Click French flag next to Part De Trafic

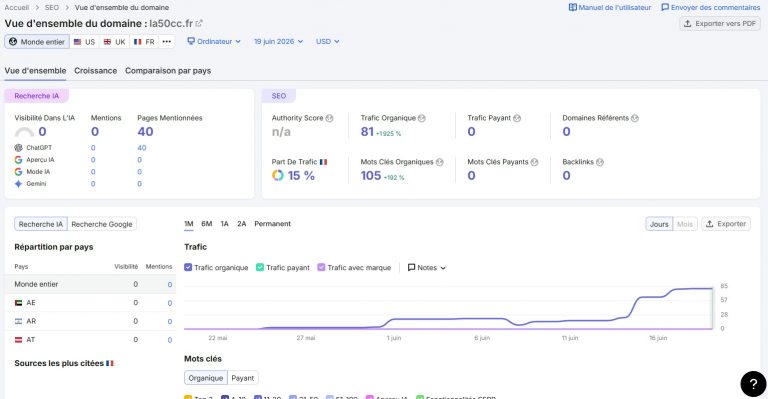coord(323,162)
